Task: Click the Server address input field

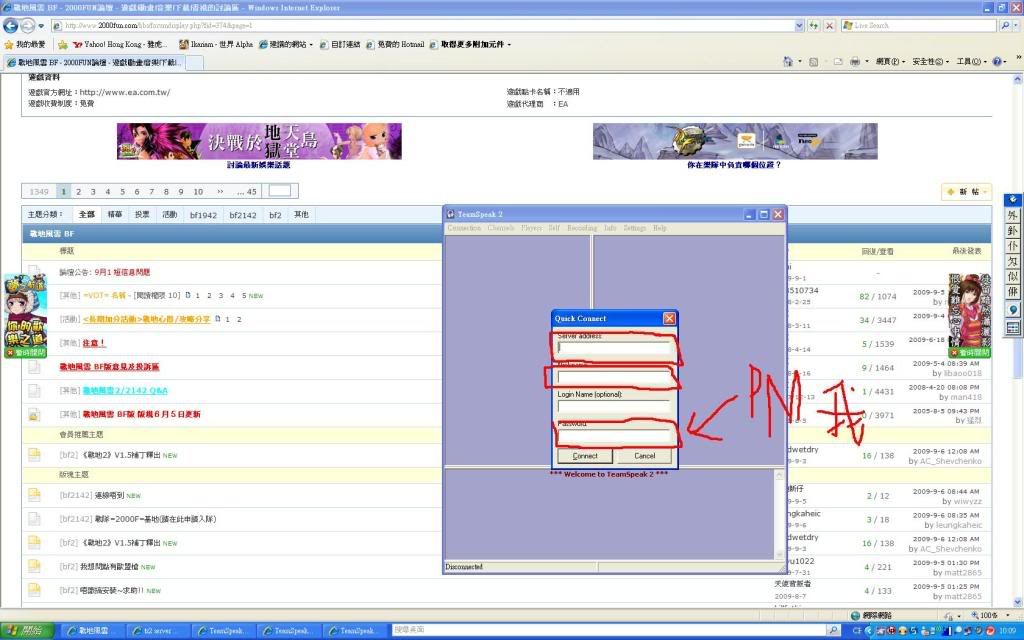Action: (x=613, y=348)
